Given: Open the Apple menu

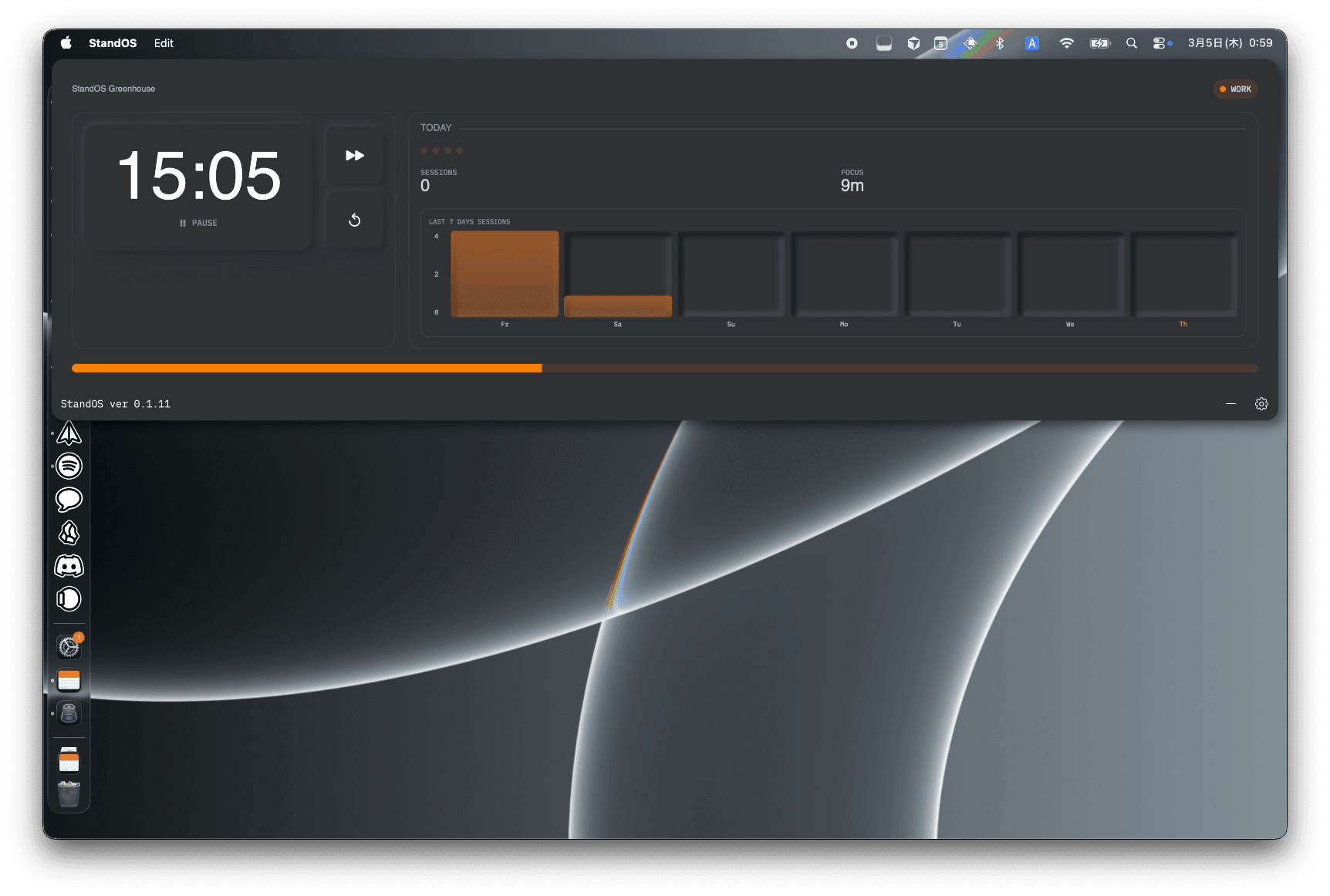Looking at the screenshot, I should (x=66, y=43).
